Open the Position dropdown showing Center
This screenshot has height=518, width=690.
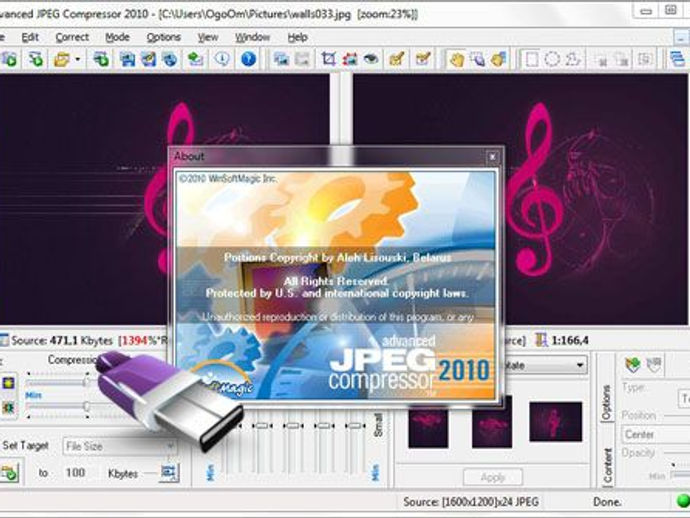[x=656, y=434]
